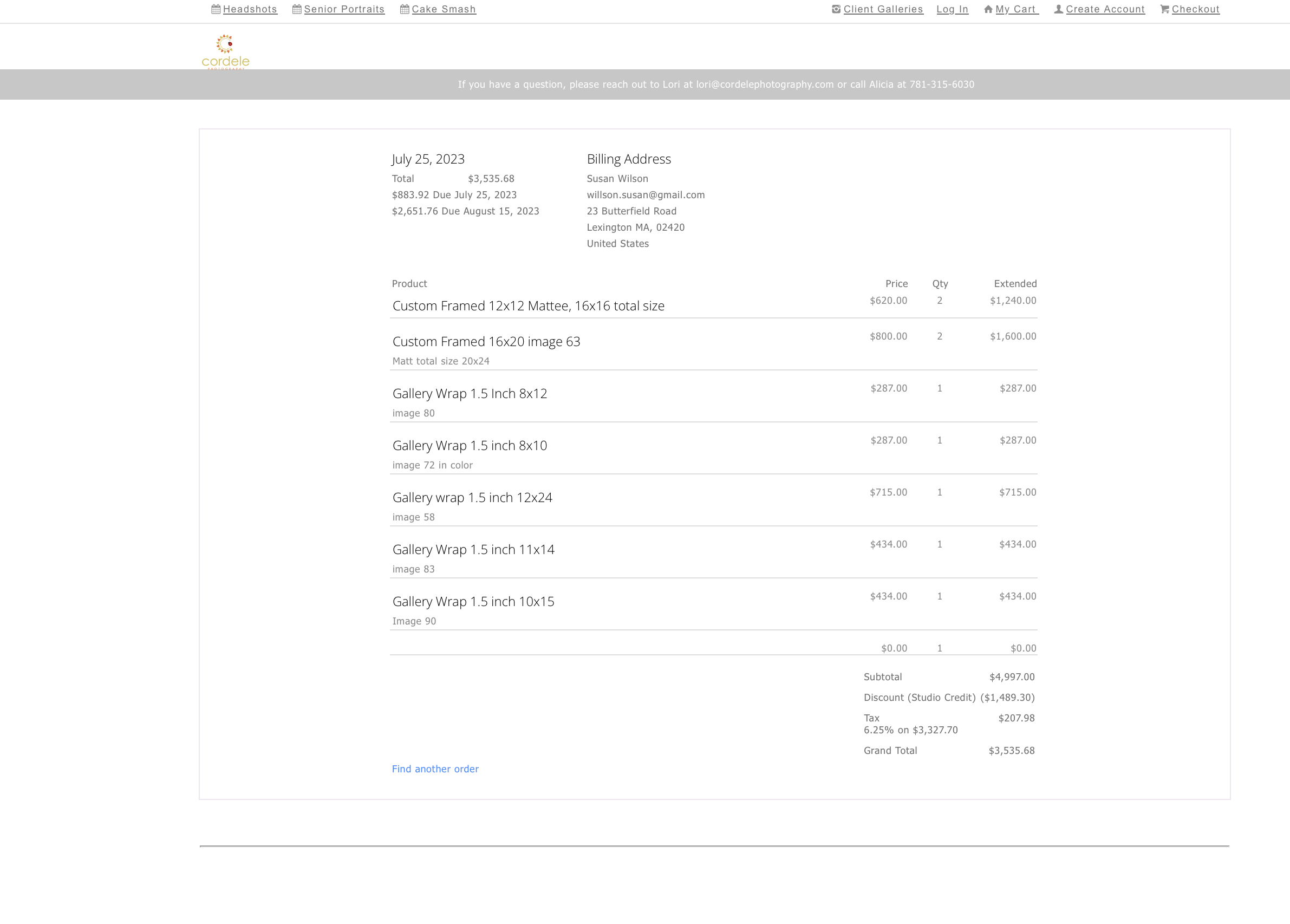Open the Senior Portraits menu link

point(344,9)
